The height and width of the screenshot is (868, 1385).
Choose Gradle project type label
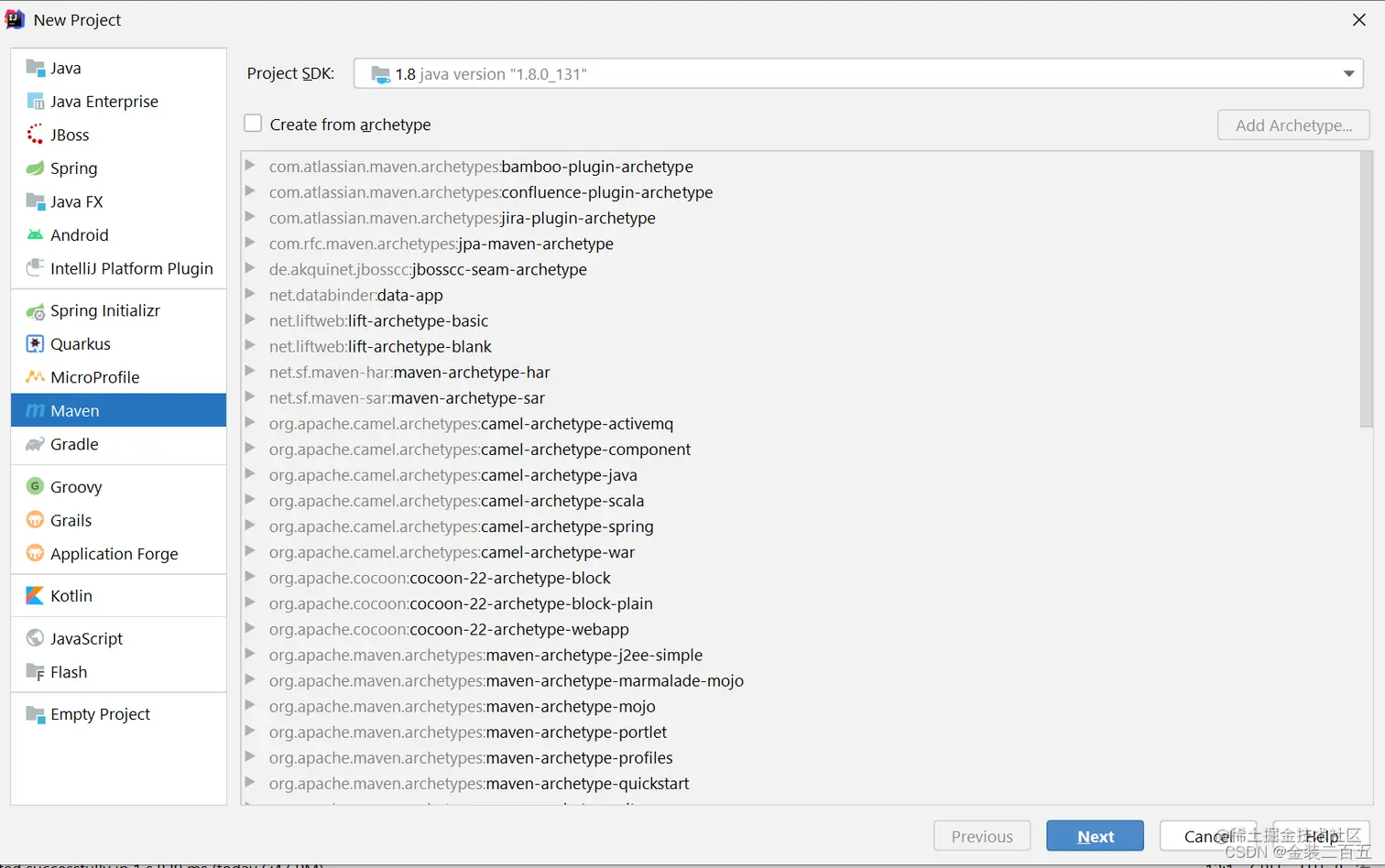coord(74,444)
